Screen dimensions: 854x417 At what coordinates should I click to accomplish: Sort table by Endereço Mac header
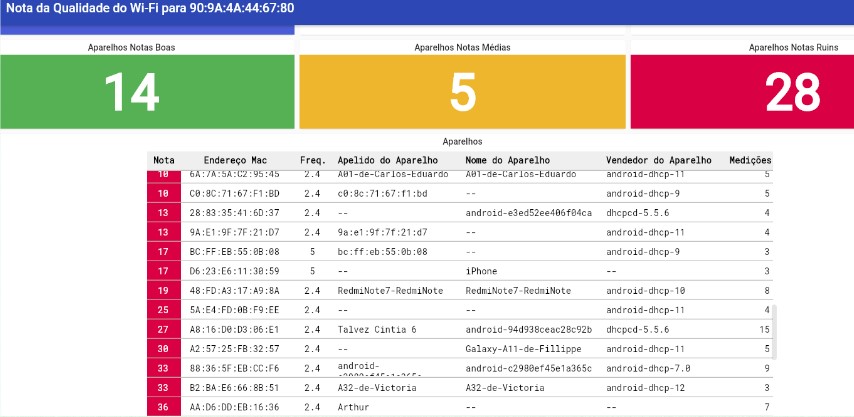pos(235,160)
